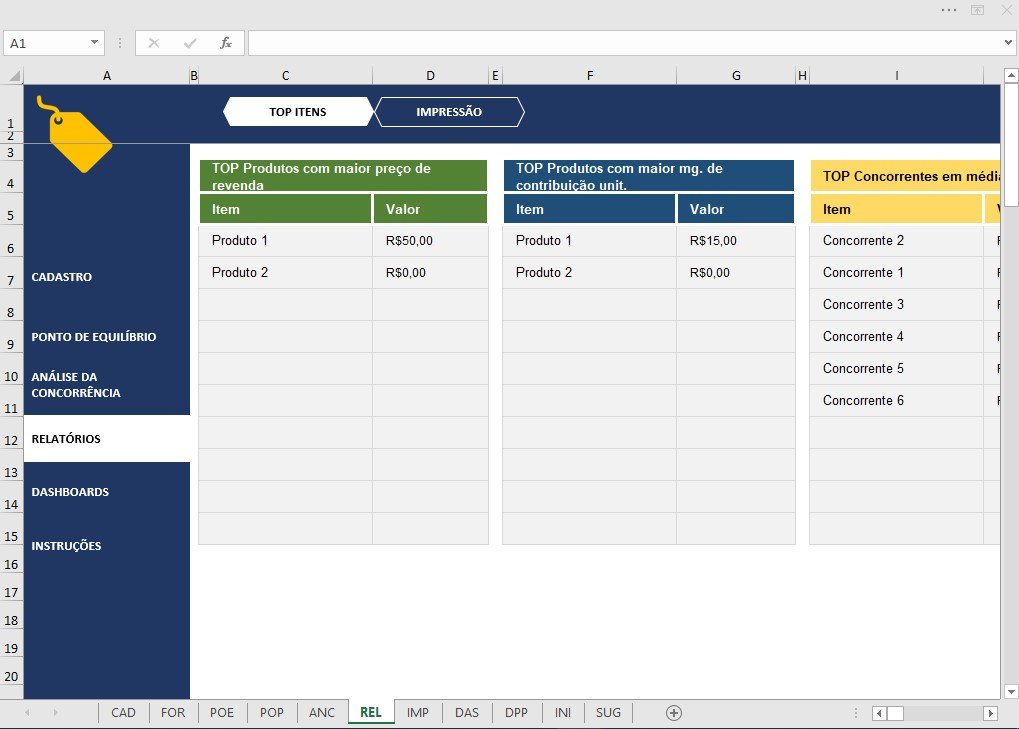Add a new sheet with plus icon
1019x729 pixels.
pos(674,713)
